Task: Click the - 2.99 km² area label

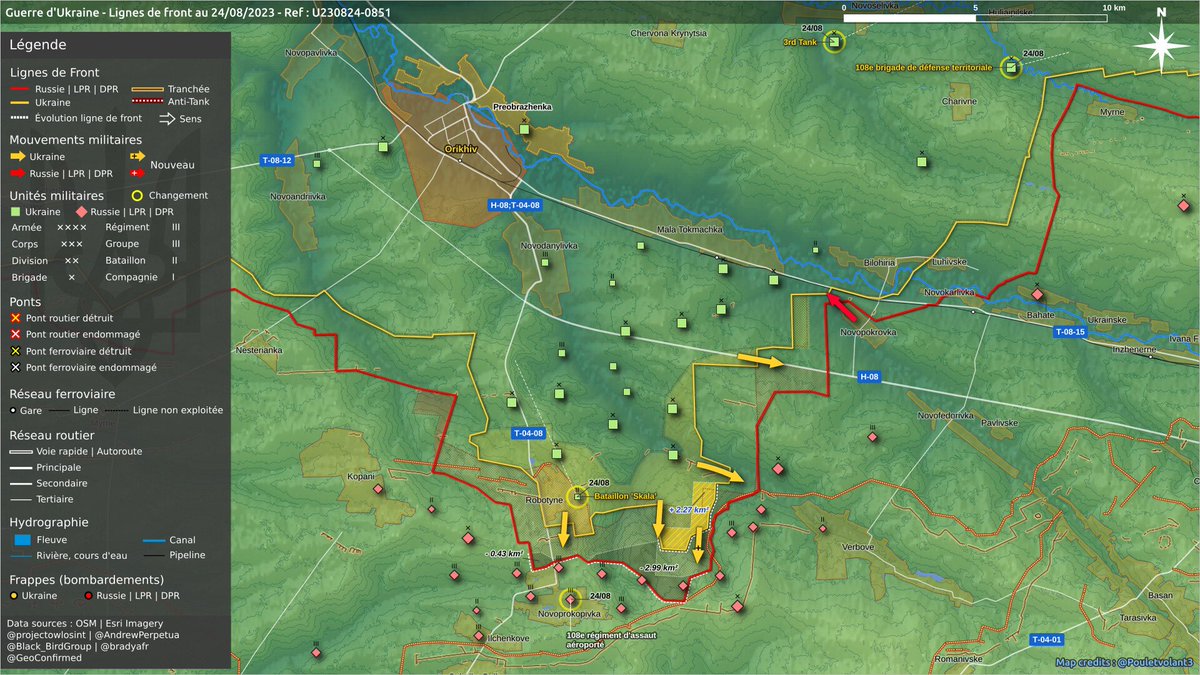Action: pyautogui.click(x=657, y=567)
